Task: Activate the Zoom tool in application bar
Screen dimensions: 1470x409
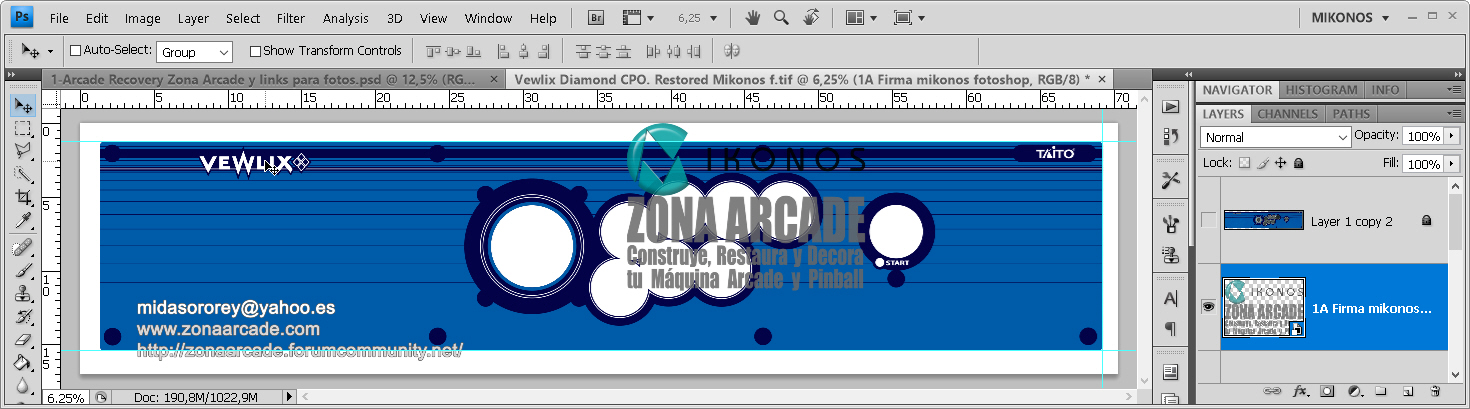Action: tap(781, 18)
